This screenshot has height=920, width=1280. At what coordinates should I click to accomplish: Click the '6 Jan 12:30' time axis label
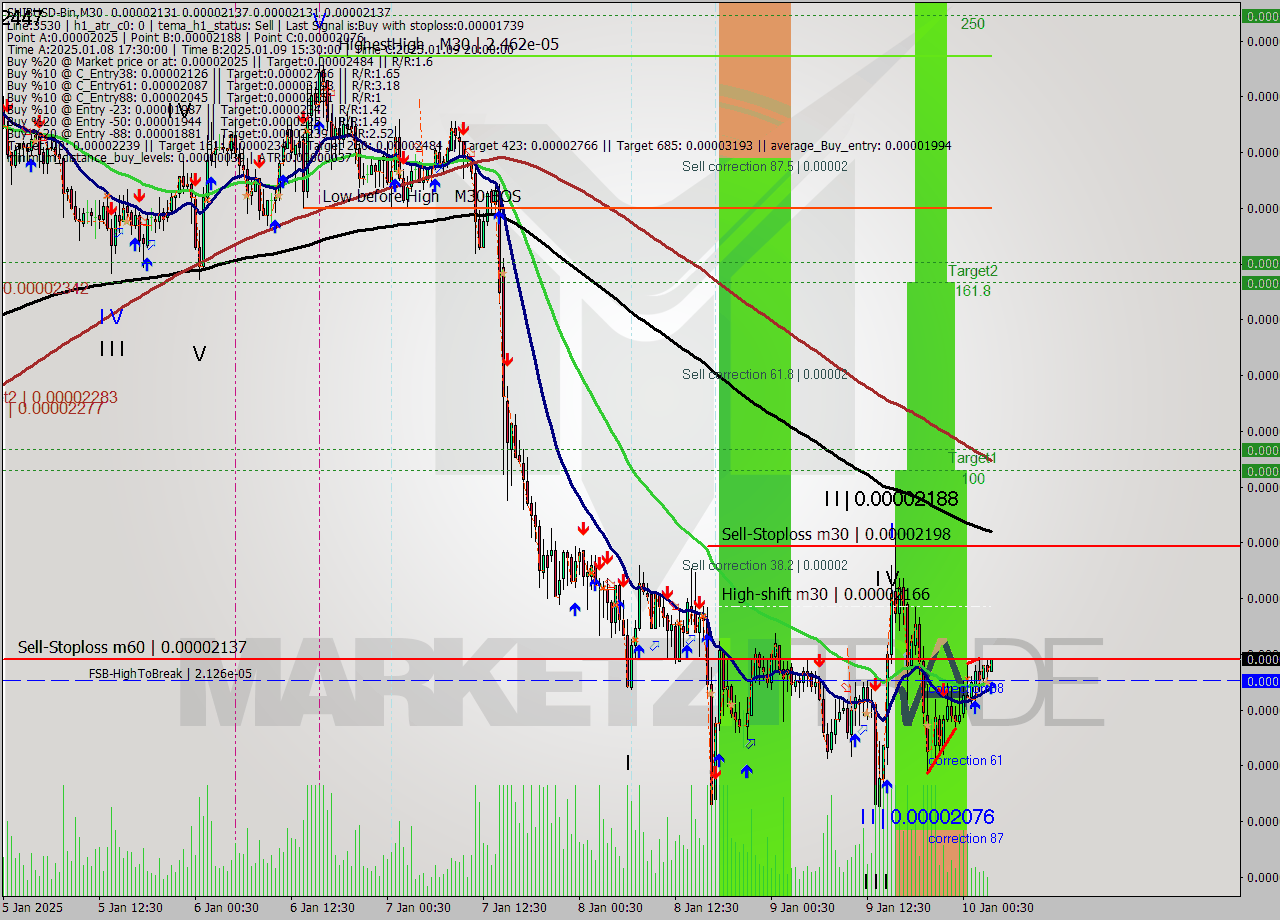[x=322, y=908]
